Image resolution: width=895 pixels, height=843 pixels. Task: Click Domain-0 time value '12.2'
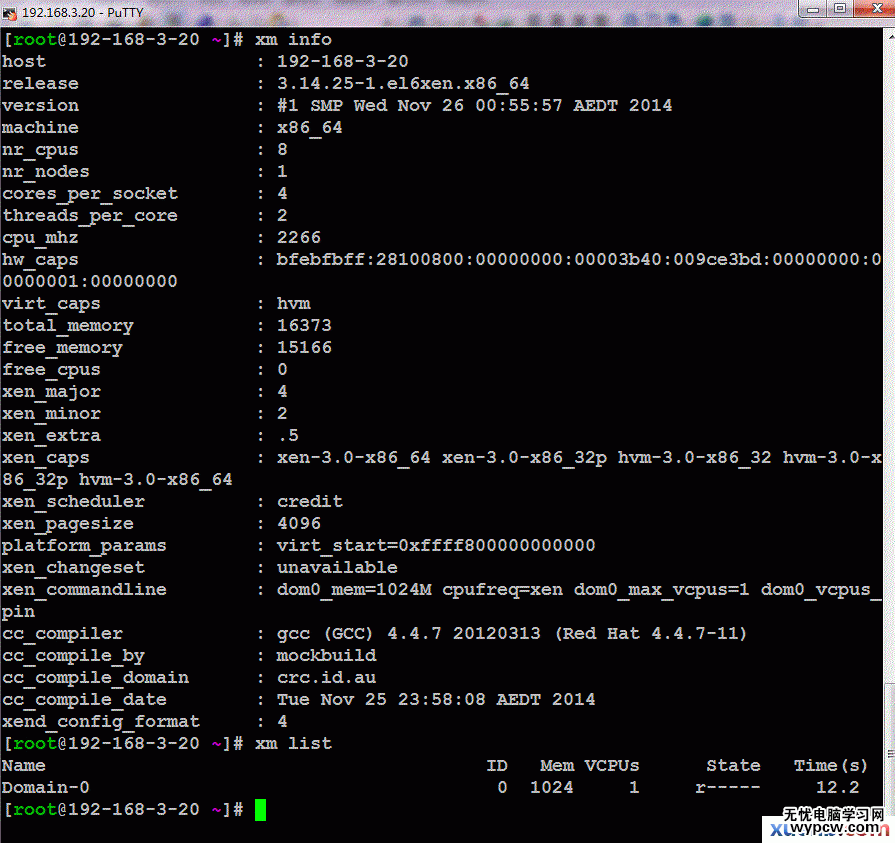(837, 788)
